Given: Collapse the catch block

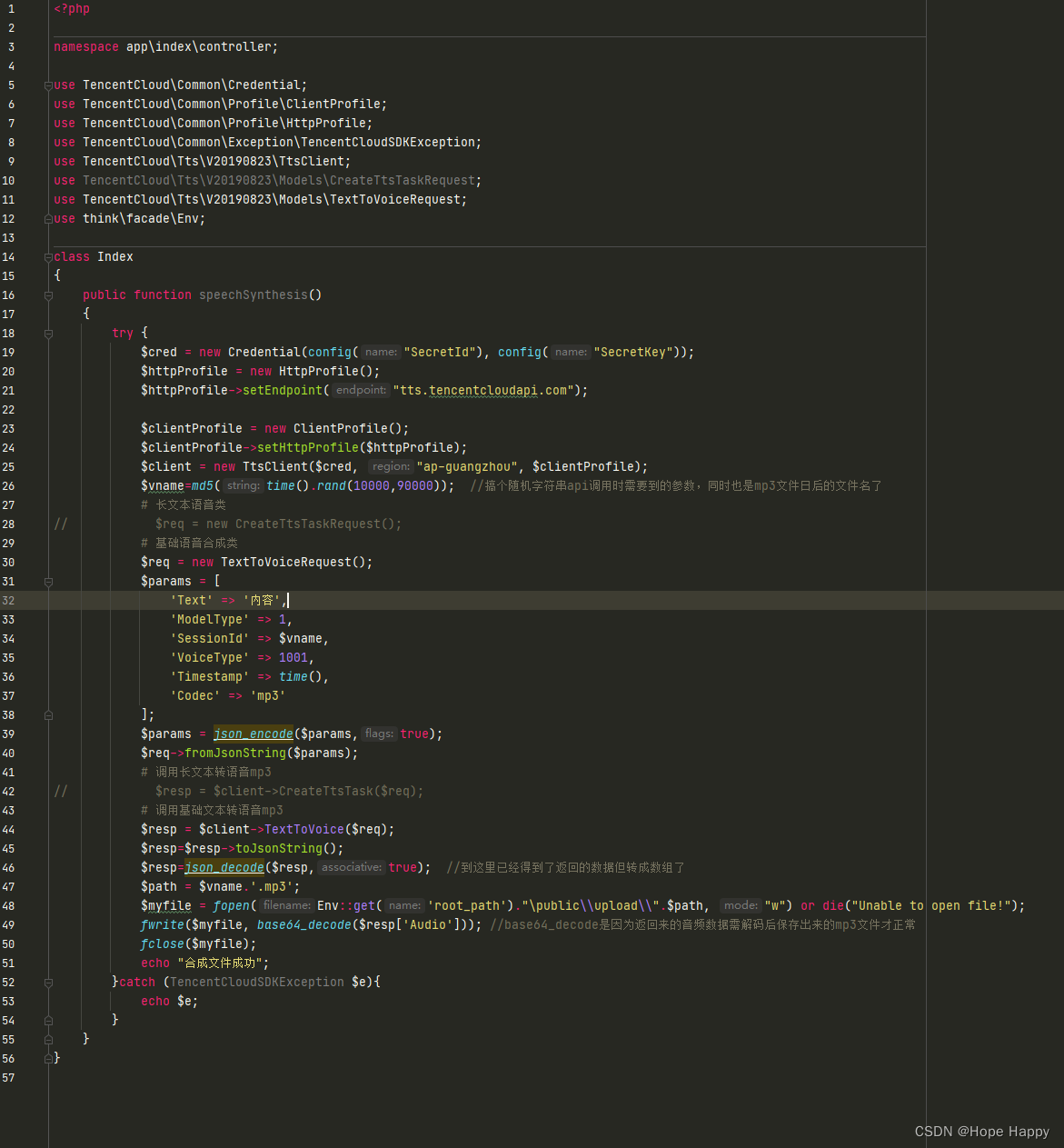Looking at the screenshot, I should (48, 982).
